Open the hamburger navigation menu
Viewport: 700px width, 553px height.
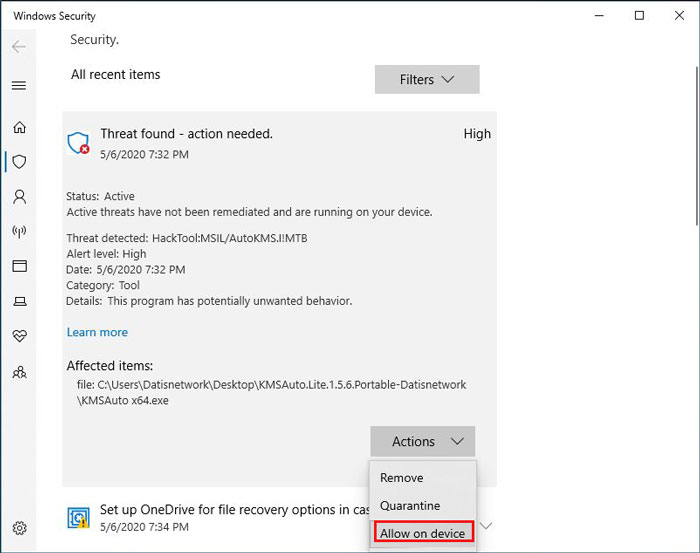(19, 85)
